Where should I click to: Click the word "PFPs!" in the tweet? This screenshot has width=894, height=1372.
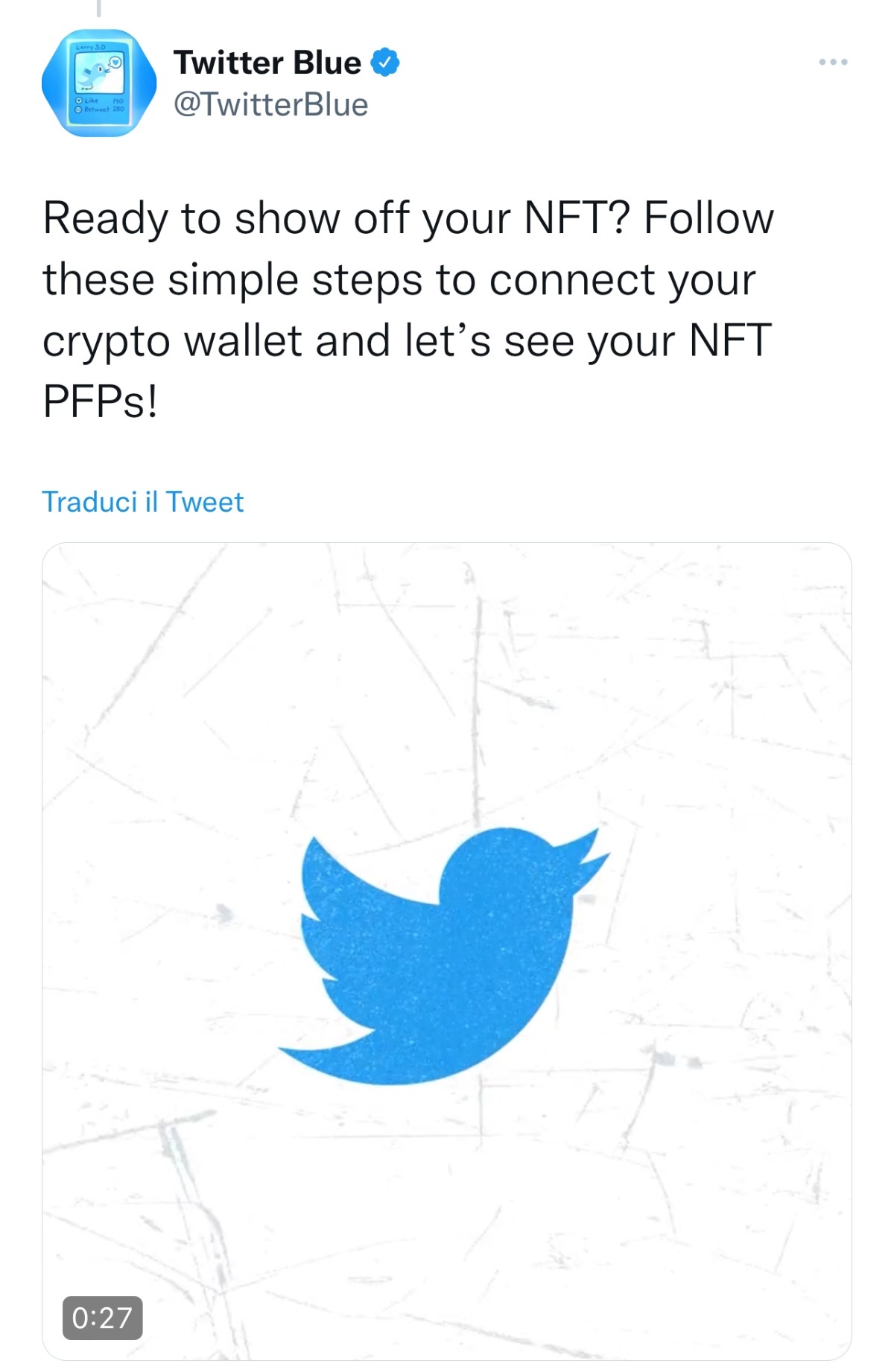tap(100, 402)
